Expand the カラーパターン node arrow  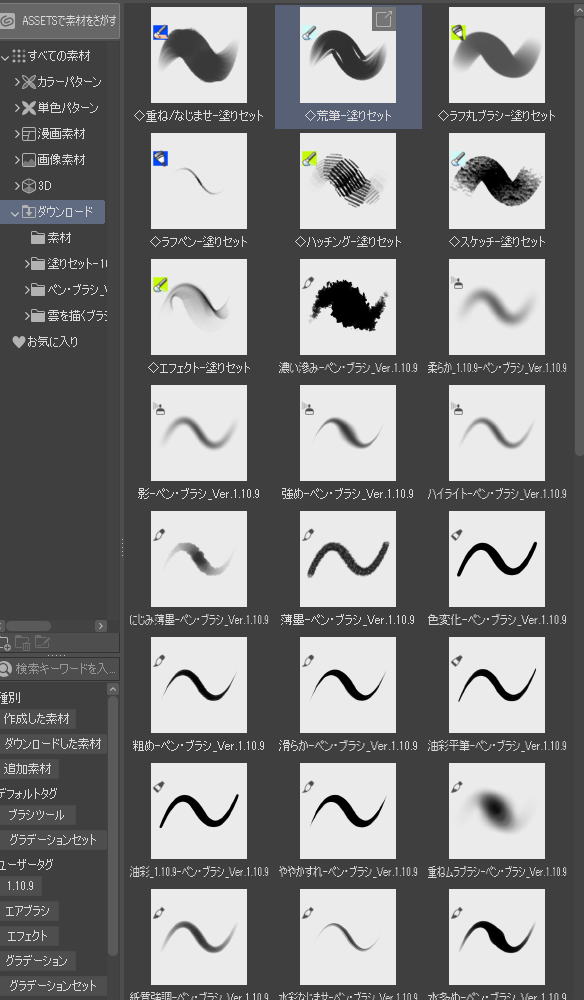pos(17,82)
